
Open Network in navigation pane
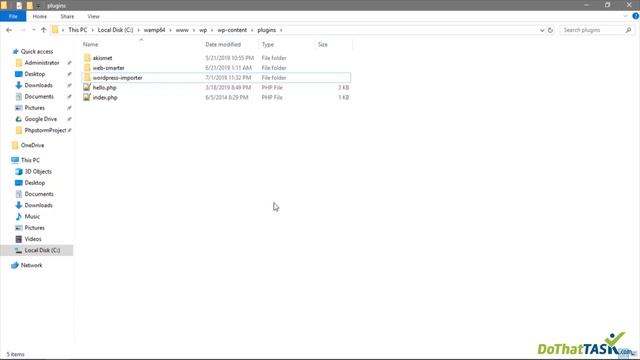point(31,265)
